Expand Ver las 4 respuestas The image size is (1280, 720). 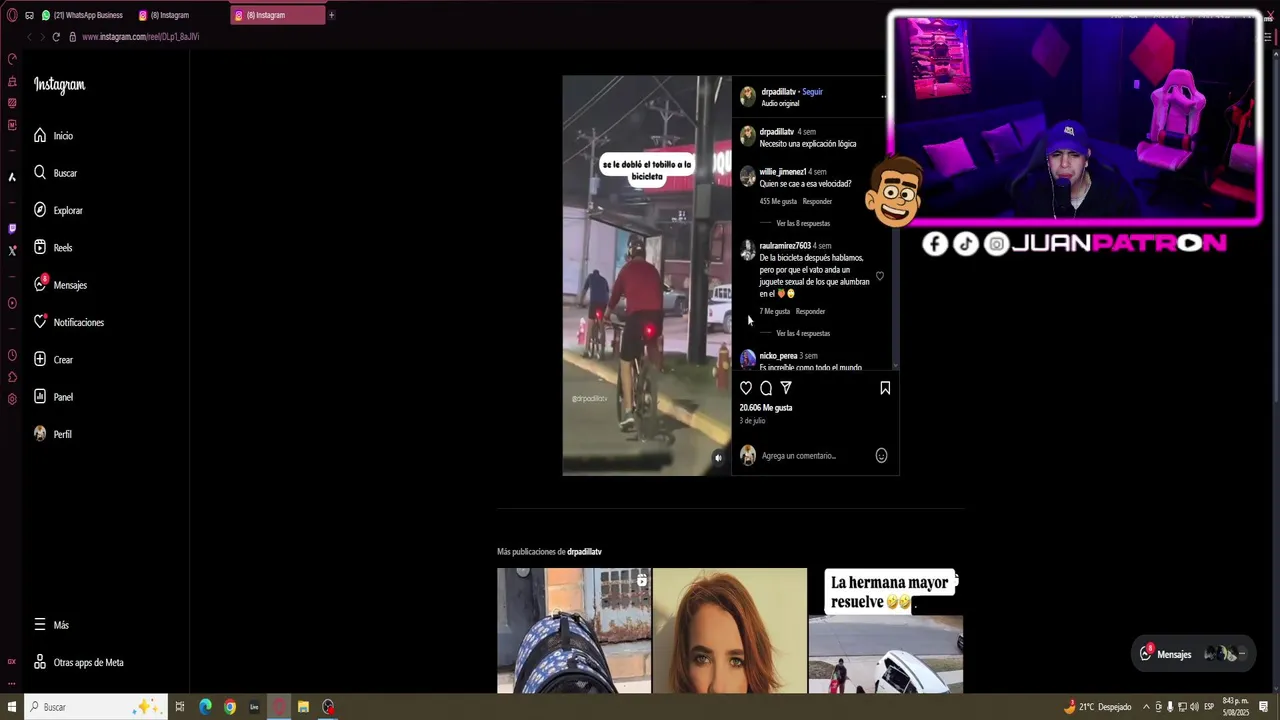(803, 333)
